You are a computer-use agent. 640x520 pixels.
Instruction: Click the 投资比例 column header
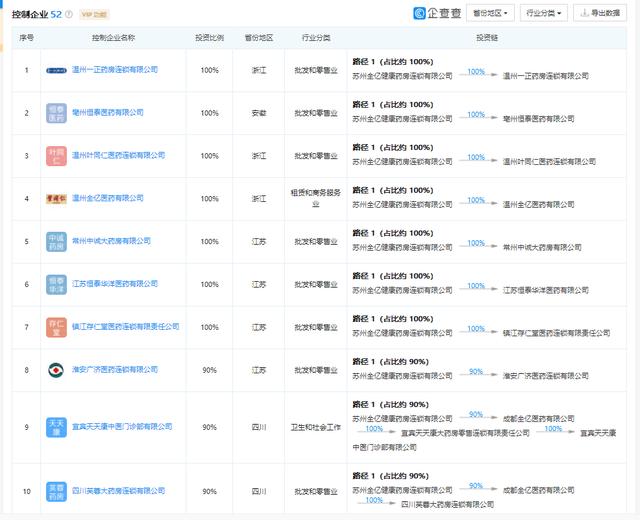(x=209, y=38)
